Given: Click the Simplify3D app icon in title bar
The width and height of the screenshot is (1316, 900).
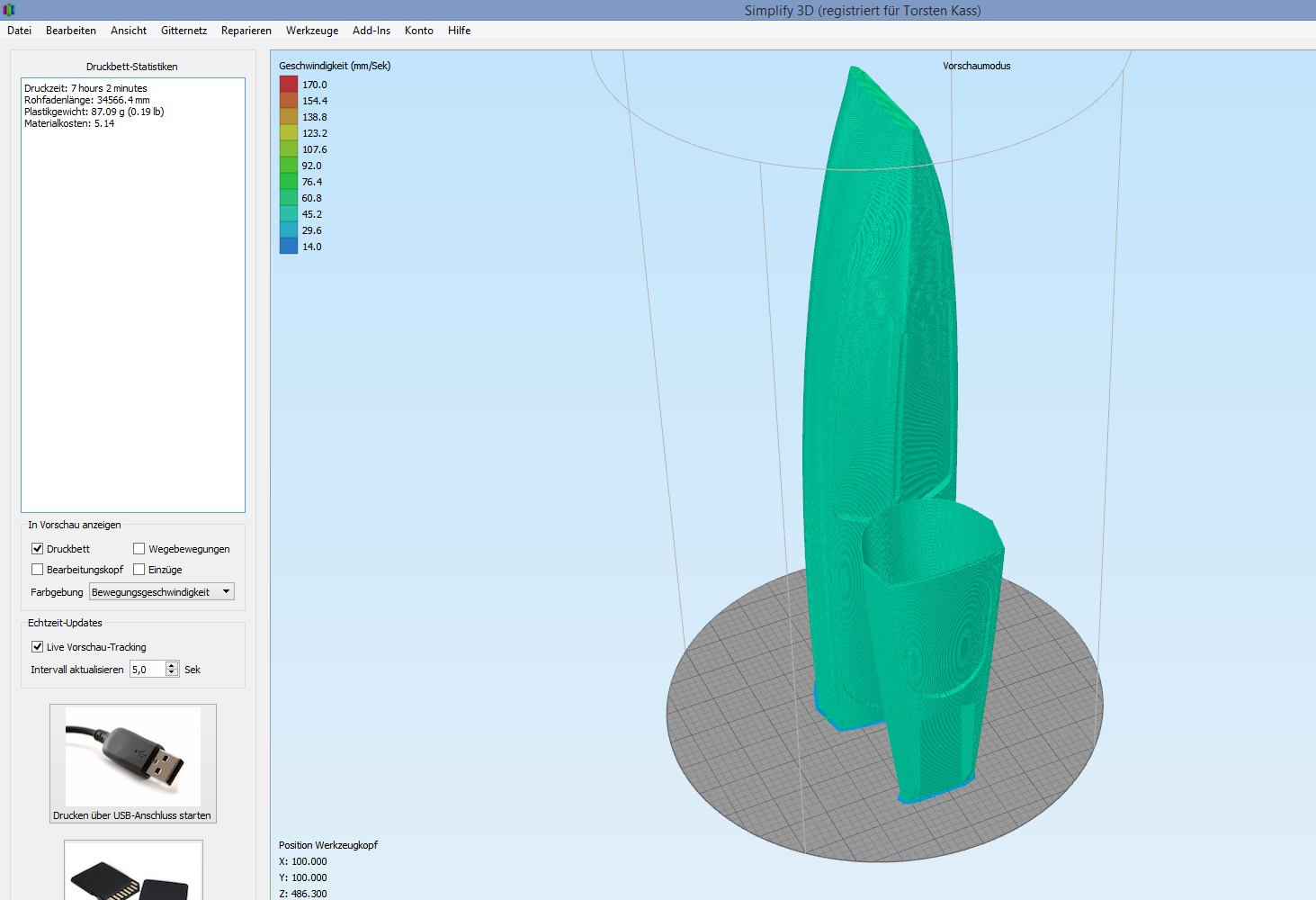Looking at the screenshot, I should tap(9, 10).
